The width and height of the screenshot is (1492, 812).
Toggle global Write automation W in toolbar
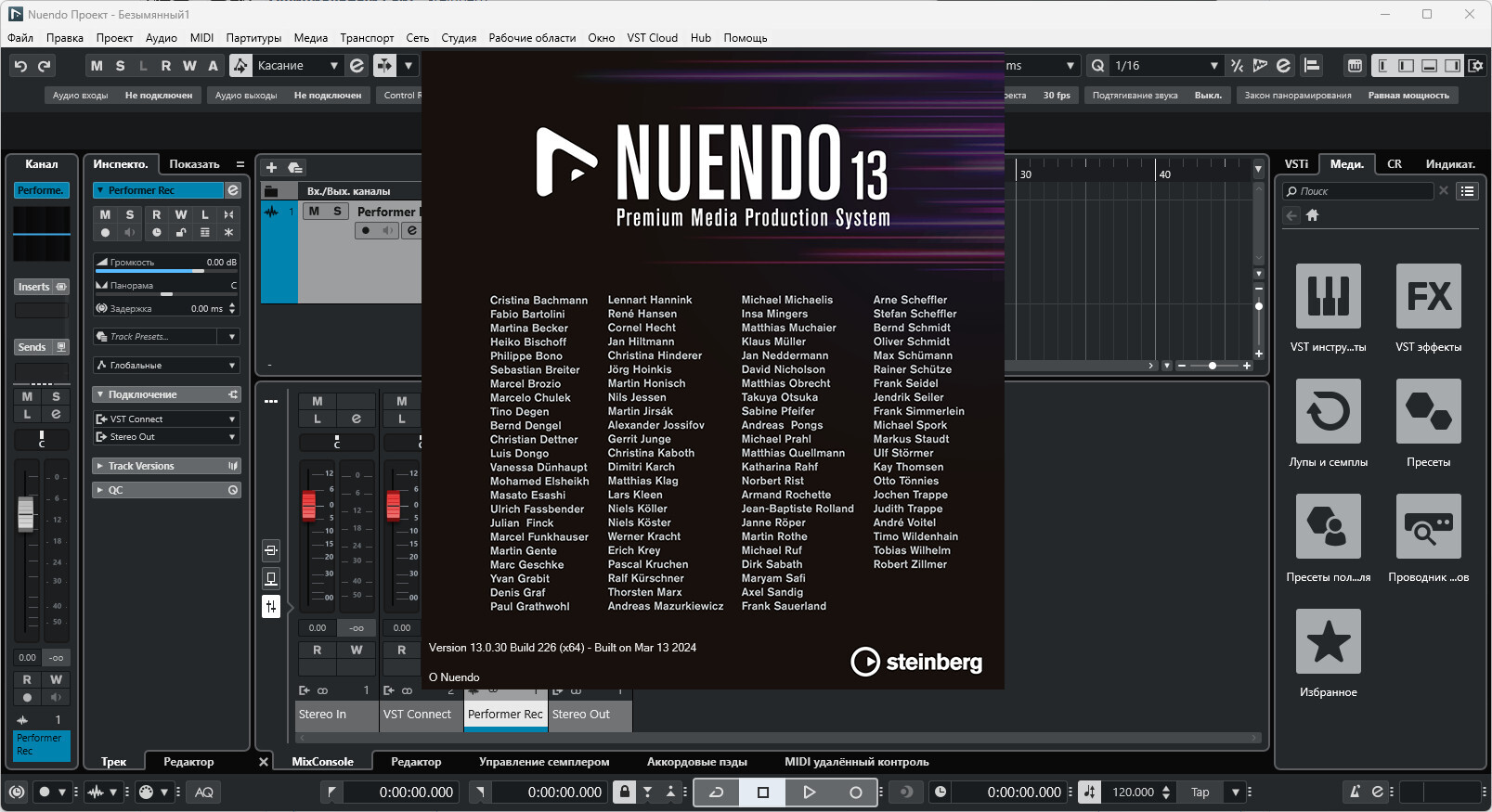189,66
